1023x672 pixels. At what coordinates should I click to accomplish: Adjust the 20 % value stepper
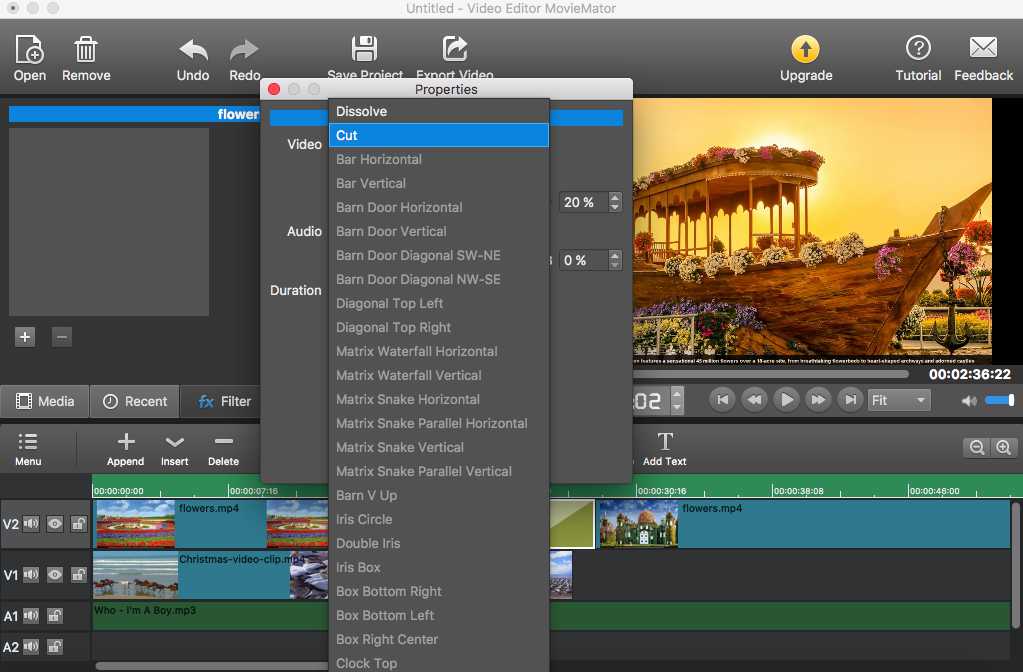[x=615, y=202]
